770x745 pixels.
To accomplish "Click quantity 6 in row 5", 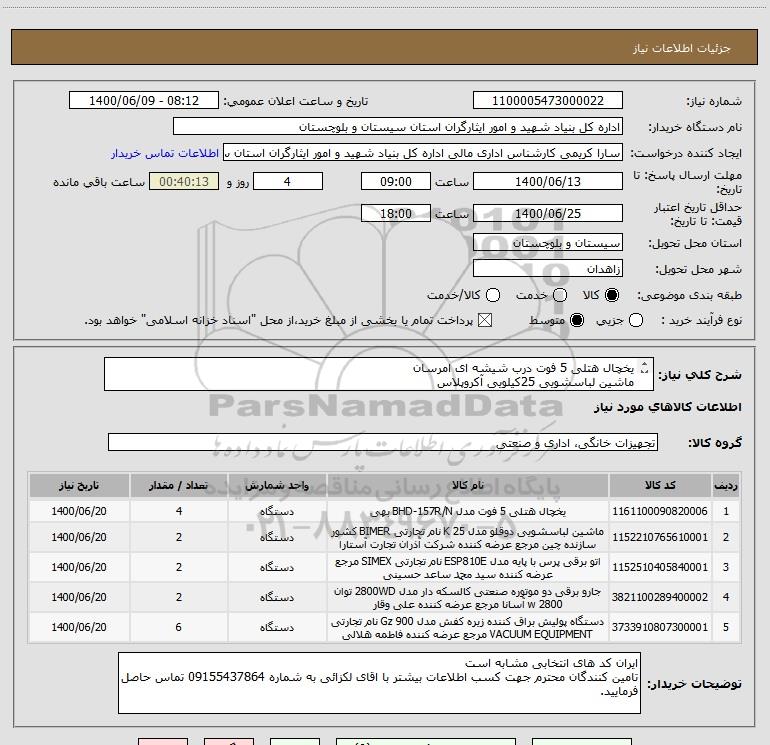I will [x=179, y=627].
